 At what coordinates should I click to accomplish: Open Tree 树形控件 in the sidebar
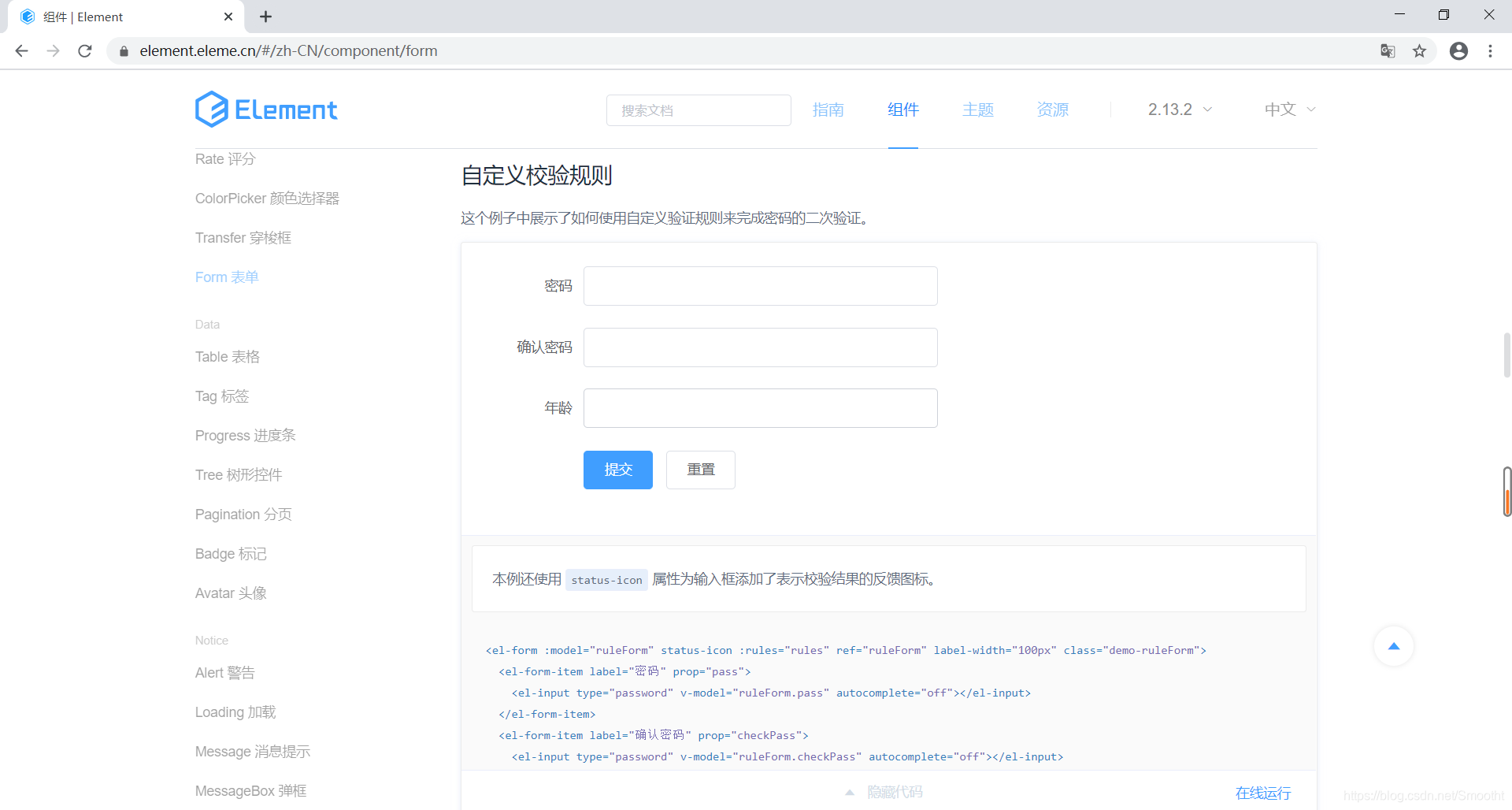coord(239,475)
